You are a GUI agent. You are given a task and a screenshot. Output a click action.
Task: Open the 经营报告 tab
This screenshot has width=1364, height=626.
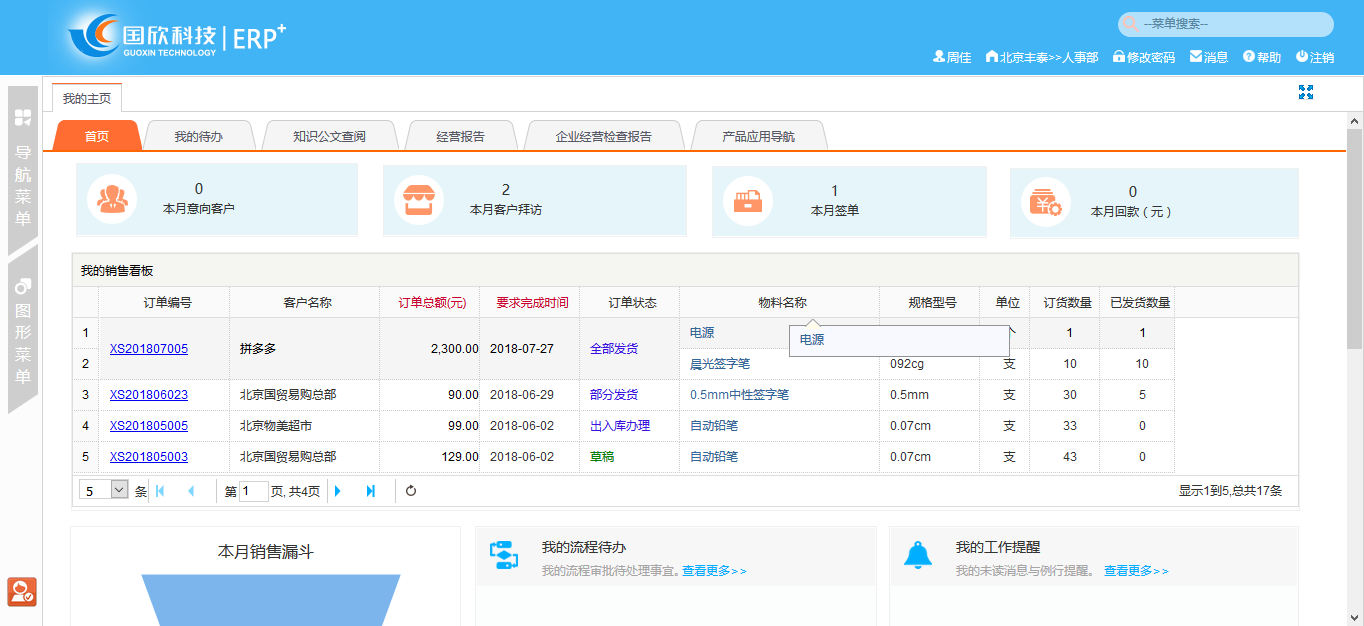pos(461,136)
